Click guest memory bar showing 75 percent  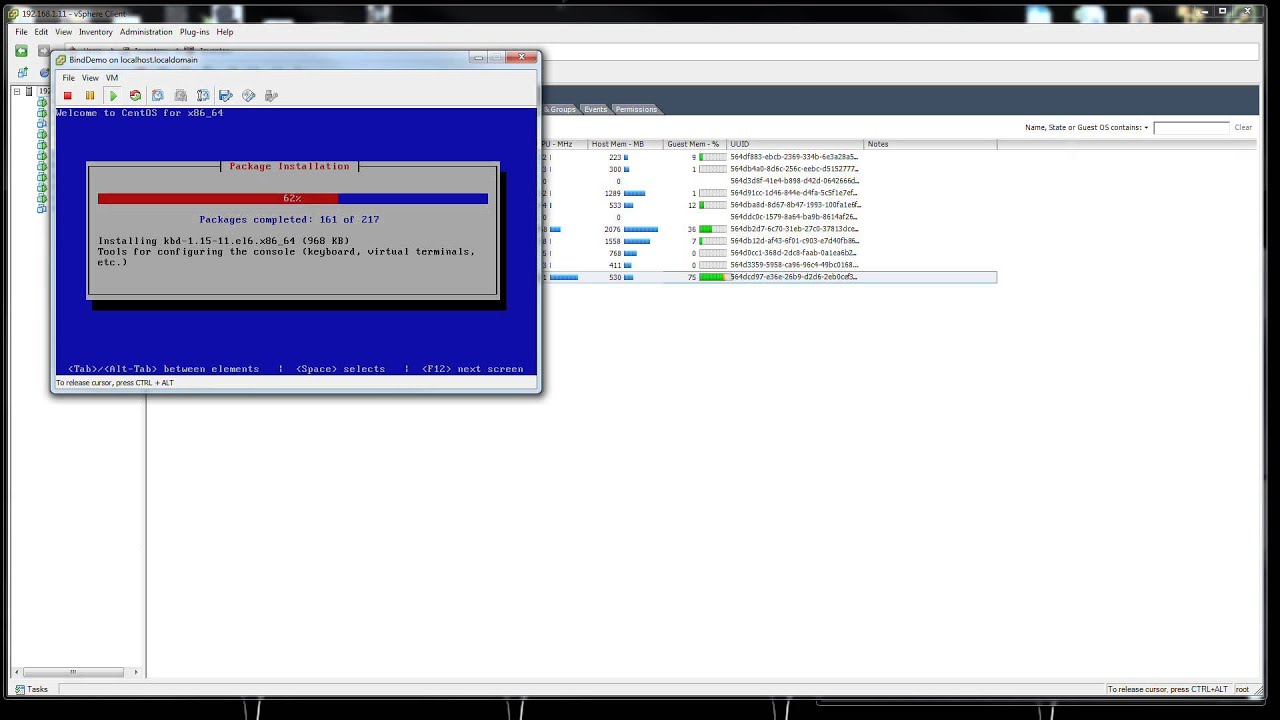tap(712, 277)
